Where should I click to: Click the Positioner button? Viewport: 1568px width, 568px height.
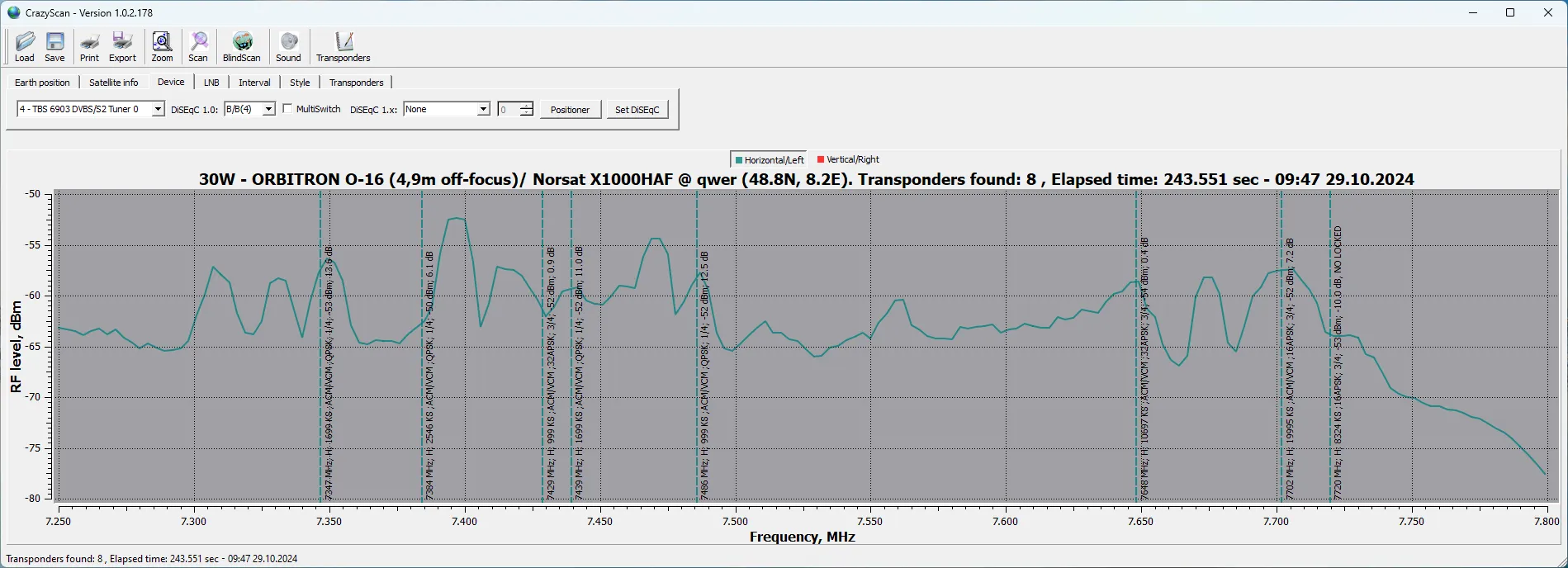point(570,110)
